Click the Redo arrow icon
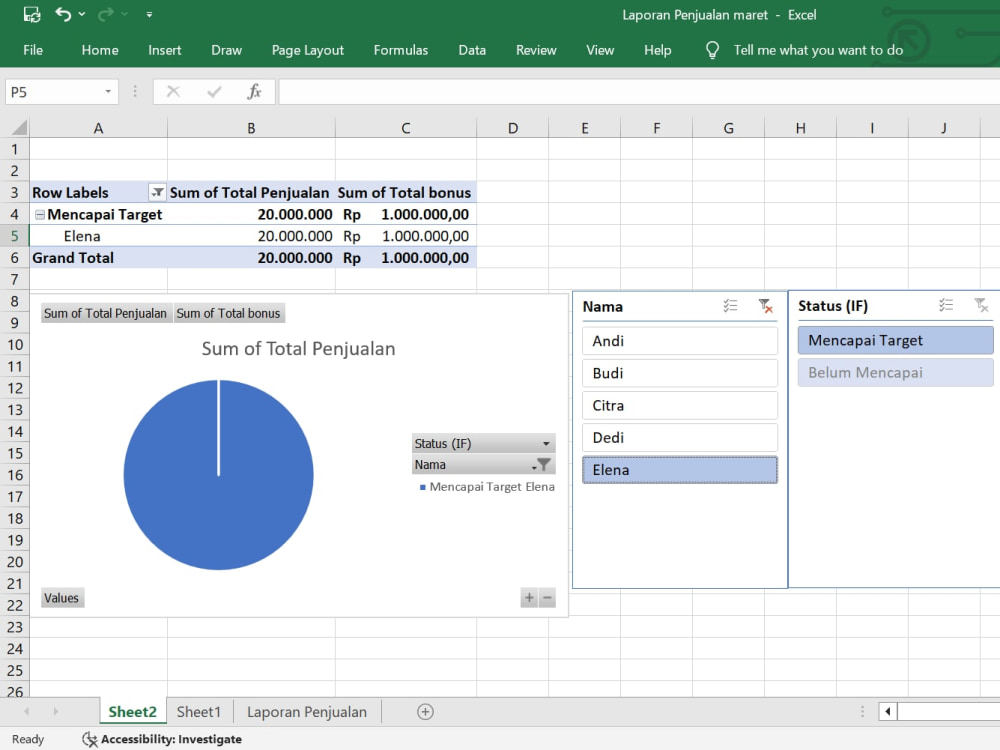Screen dimensions: 1000x750 [106, 14]
